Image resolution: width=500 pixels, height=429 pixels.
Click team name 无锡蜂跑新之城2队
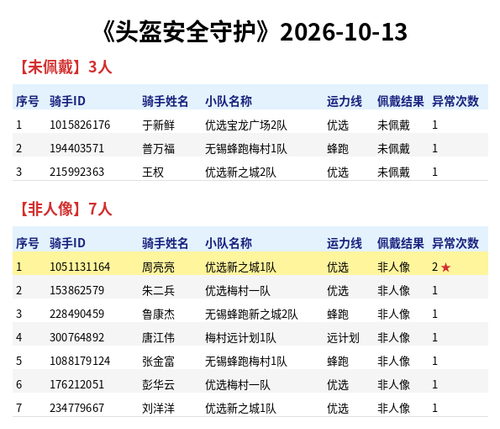click(x=252, y=314)
